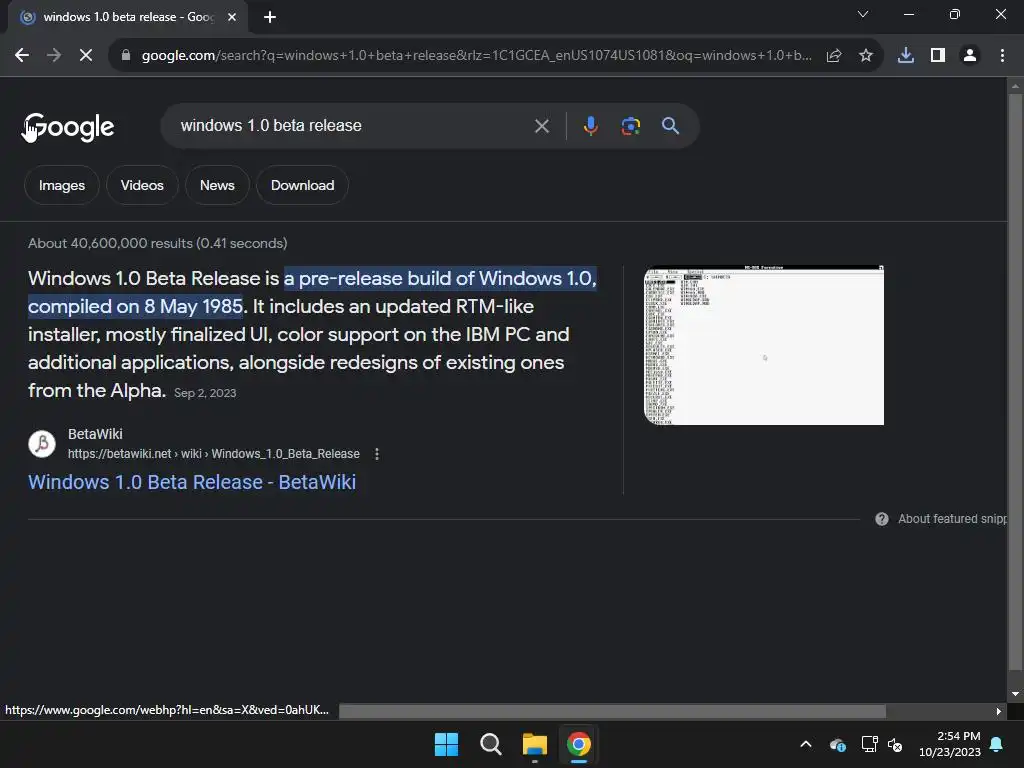Click the "Sep 2, 2023" snippet date
The width and height of the screenshot is (1024, 768).
pos(205,393)
